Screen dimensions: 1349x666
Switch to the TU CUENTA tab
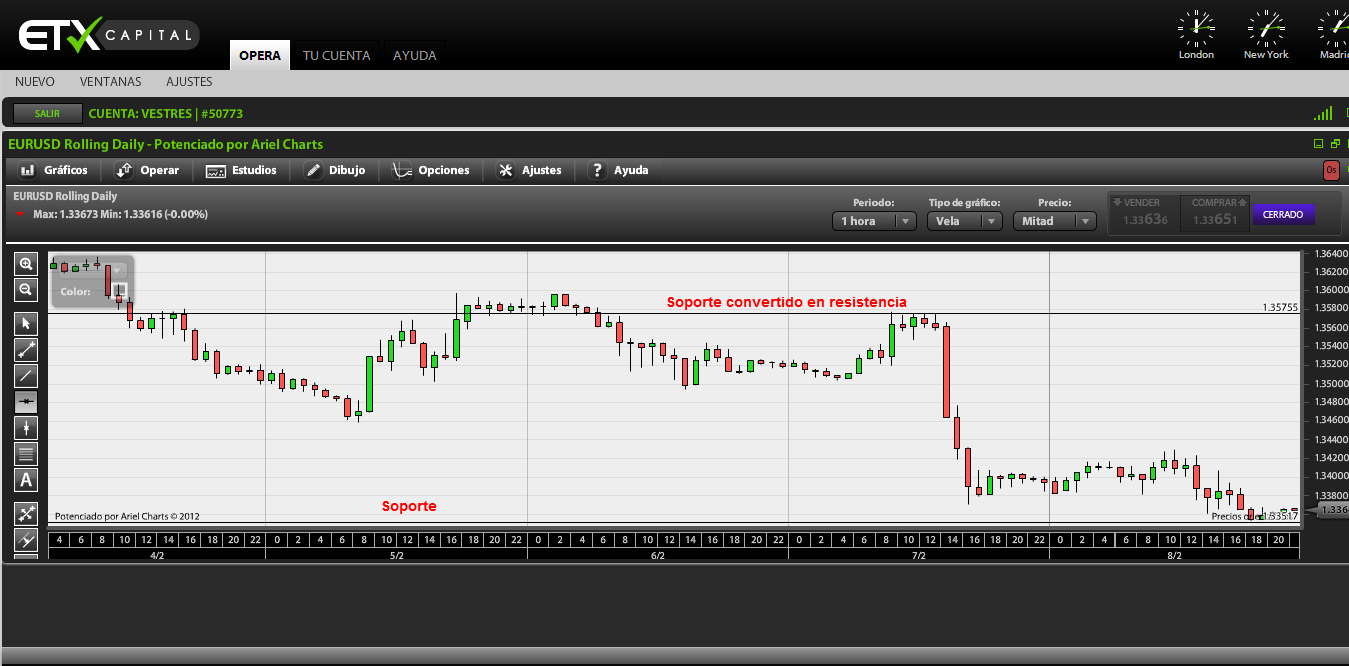336,56
